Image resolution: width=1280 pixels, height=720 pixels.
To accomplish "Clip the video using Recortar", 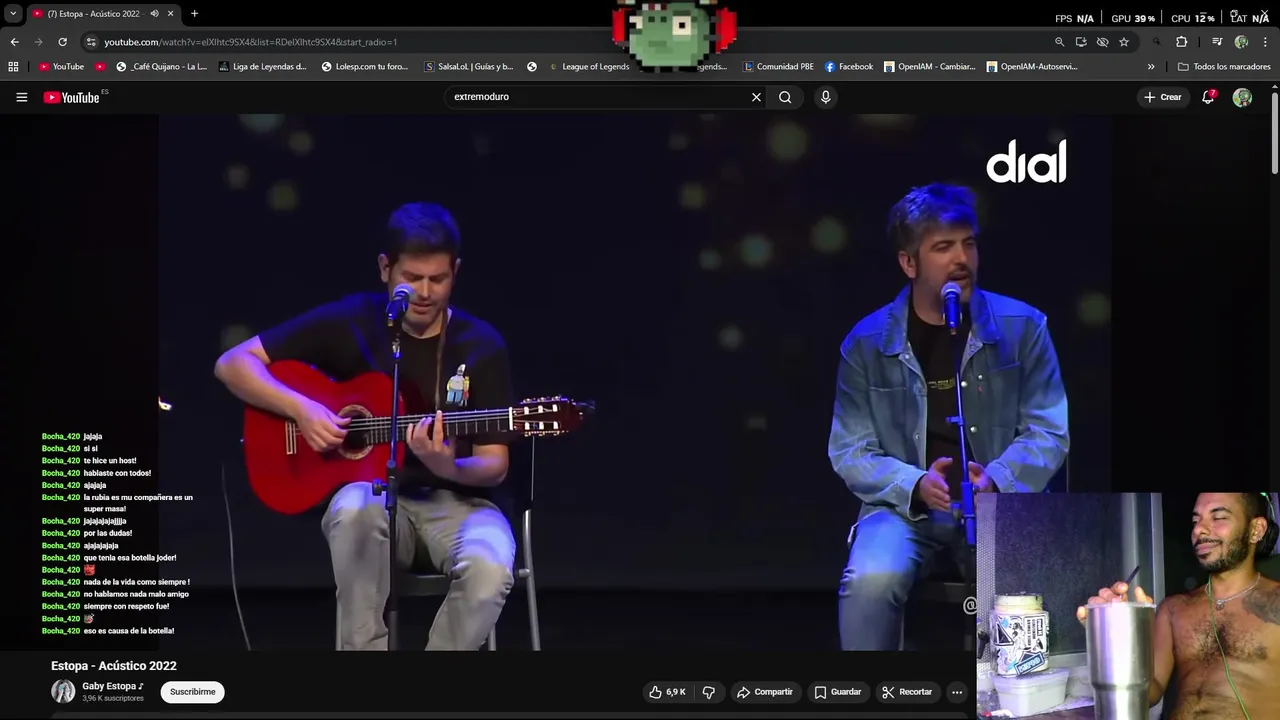I will pyautogui.click(x=907, y=692).
